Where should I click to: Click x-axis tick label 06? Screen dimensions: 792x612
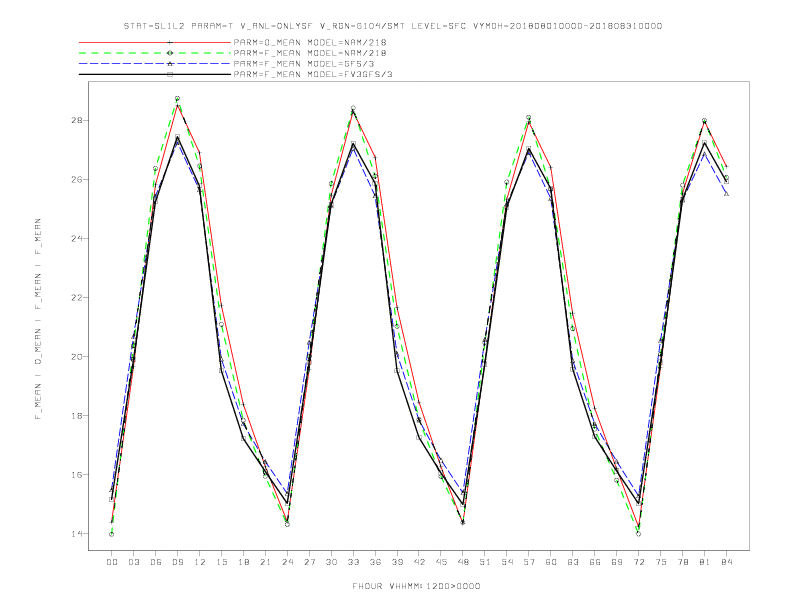156,562
